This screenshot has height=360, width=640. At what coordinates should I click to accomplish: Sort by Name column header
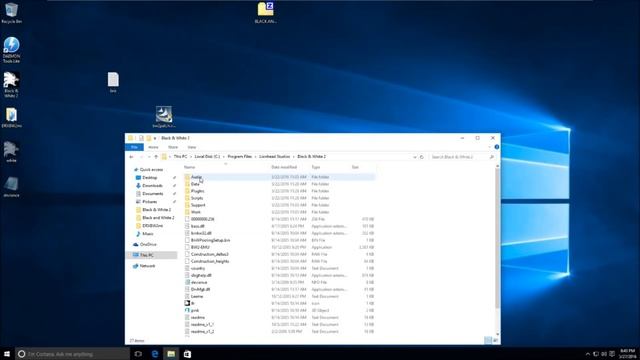click(189, 167)
